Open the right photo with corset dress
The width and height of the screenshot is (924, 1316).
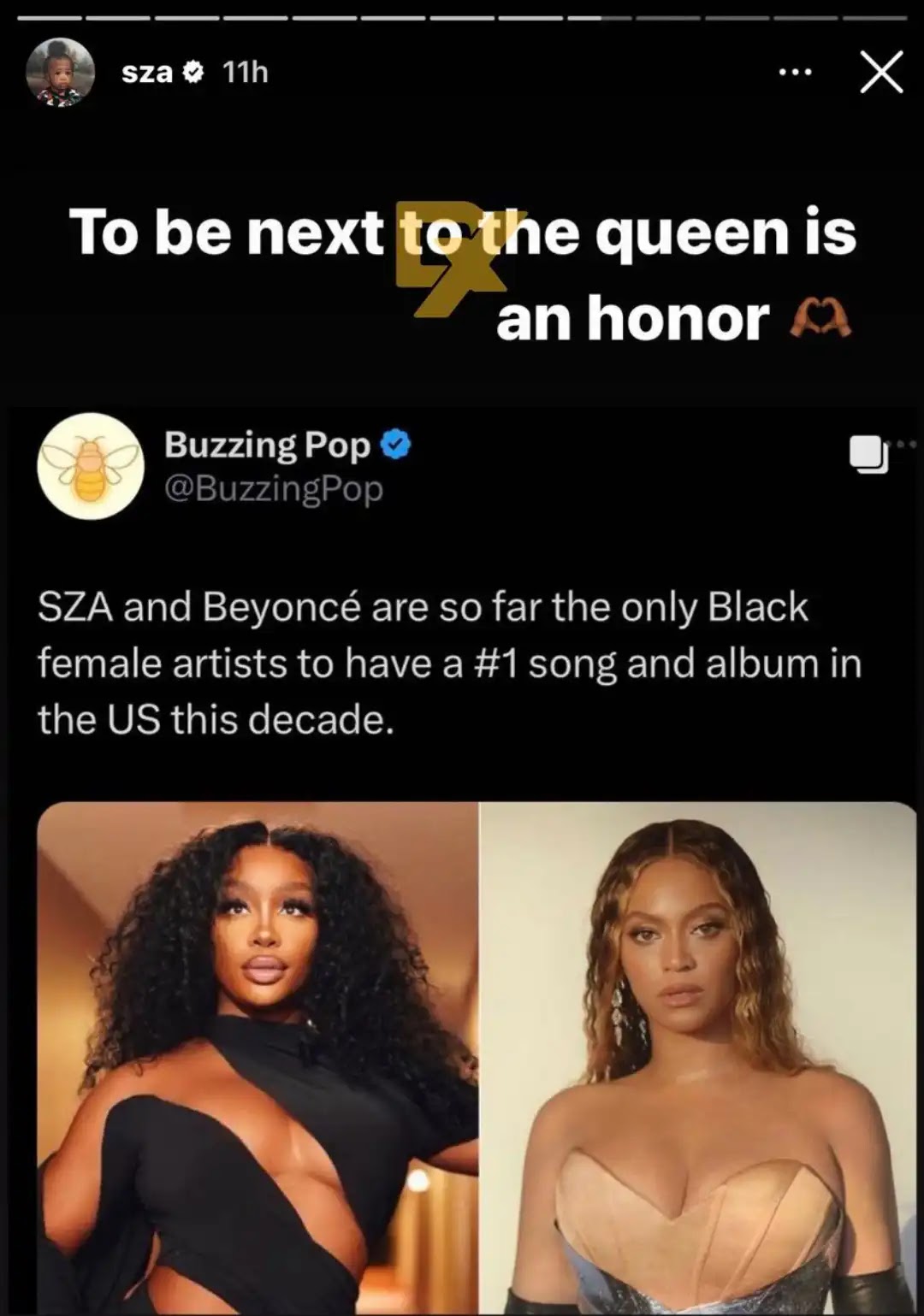coord(698,1059)
